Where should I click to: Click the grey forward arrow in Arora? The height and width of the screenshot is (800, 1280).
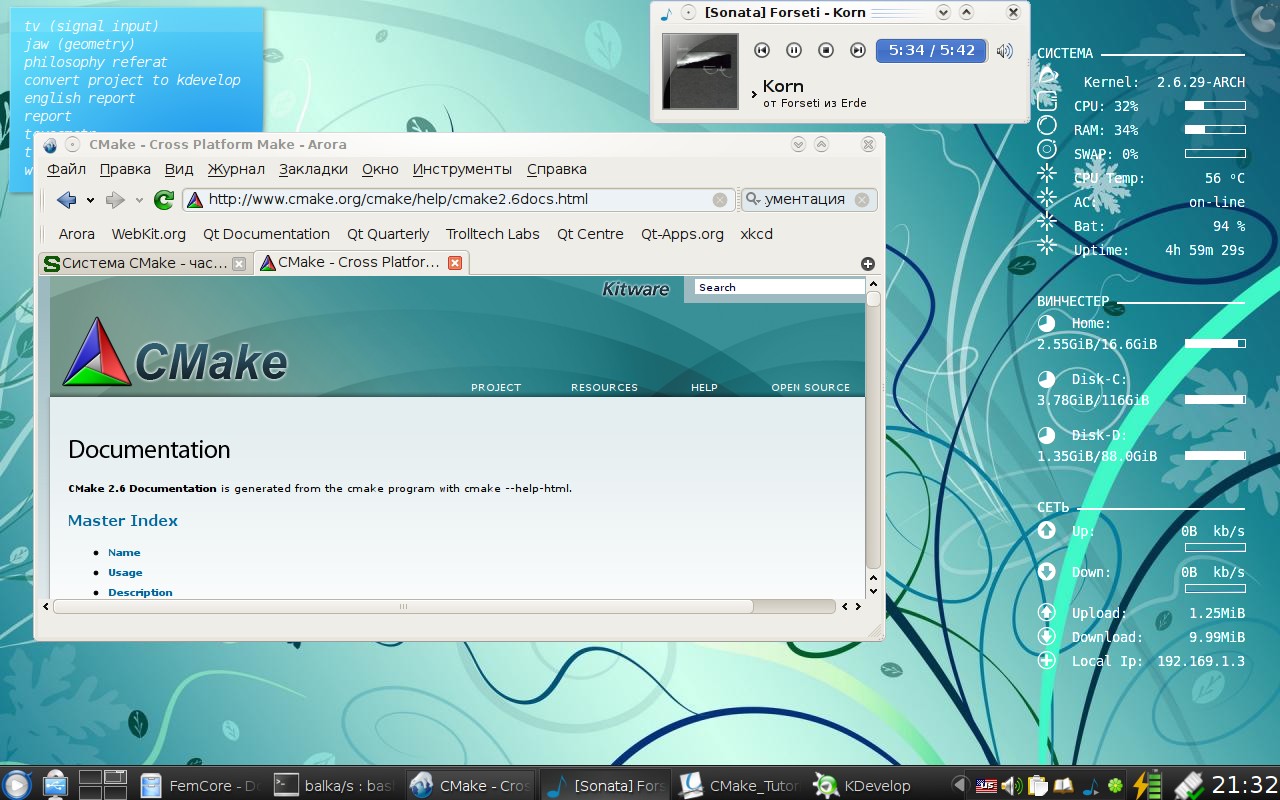[x=115, y=200]
